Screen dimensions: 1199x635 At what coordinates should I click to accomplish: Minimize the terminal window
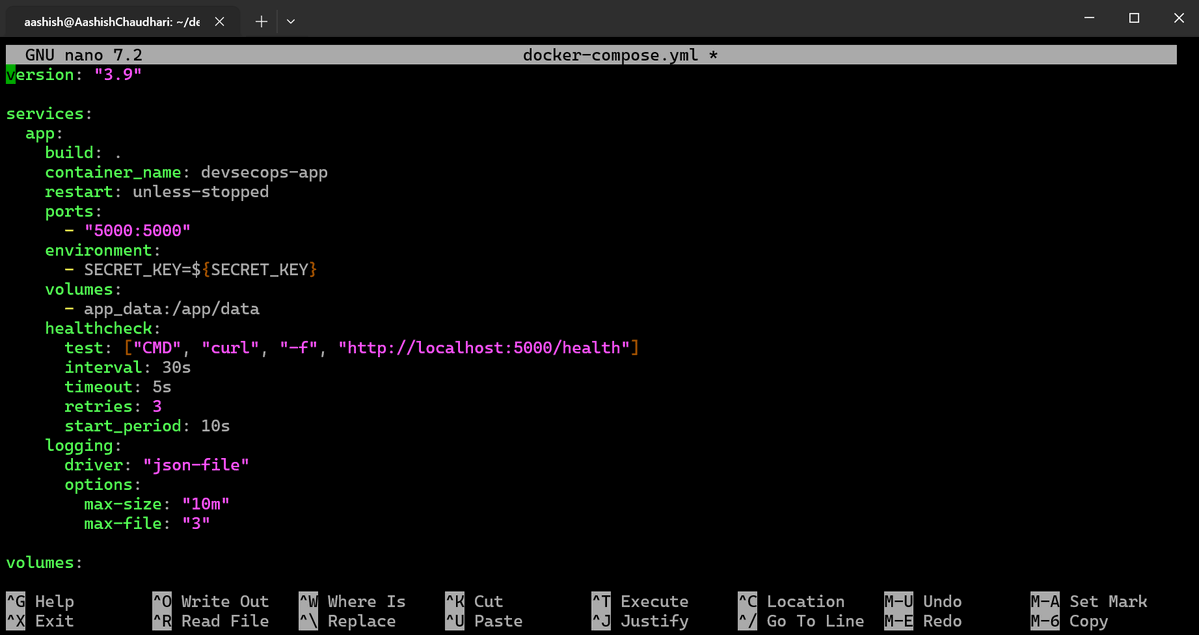[1090, 18]
